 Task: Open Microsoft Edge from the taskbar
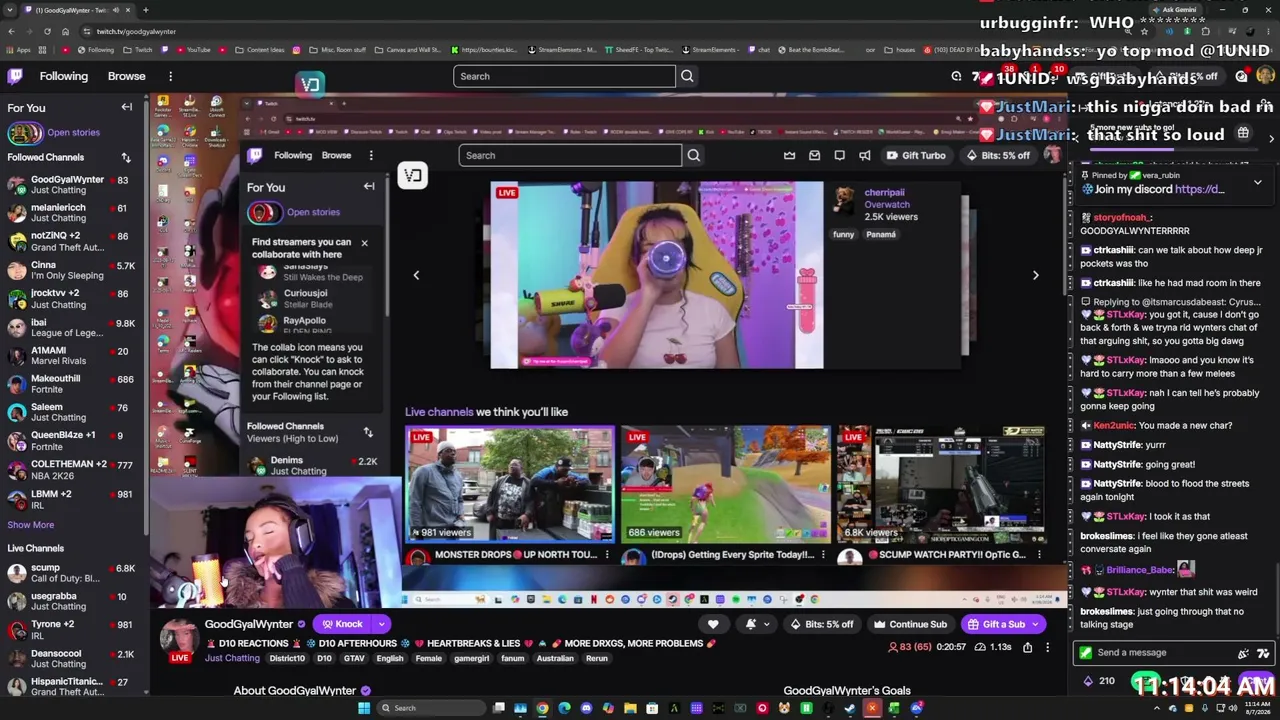564,708
